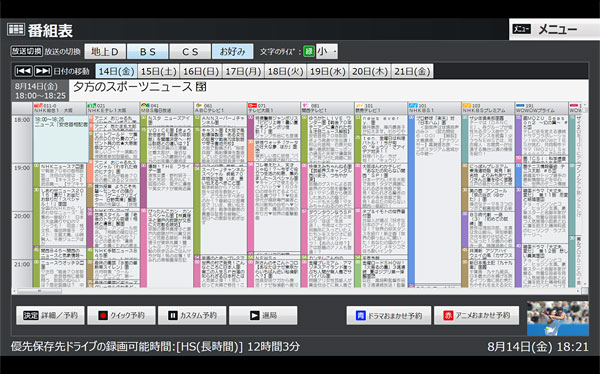
Task: Click the カスタム予約 pause-icon button
Action: pos(192,315)
